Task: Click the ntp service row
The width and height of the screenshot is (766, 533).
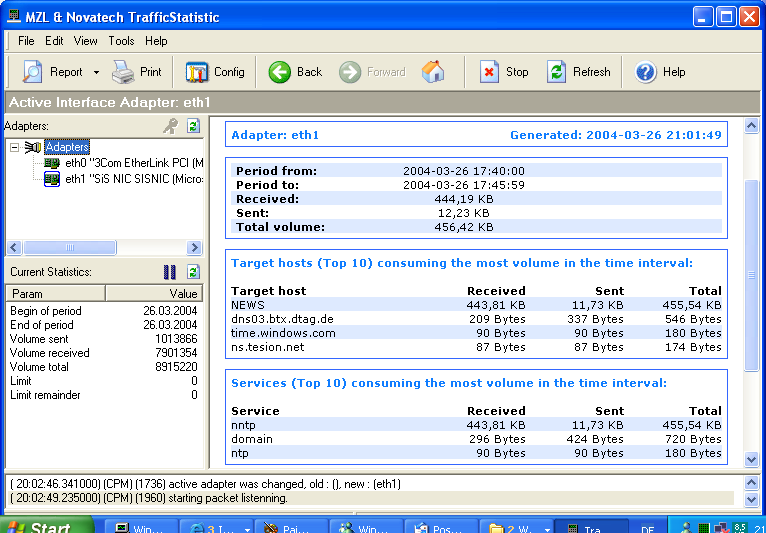Action: [476, 453]
